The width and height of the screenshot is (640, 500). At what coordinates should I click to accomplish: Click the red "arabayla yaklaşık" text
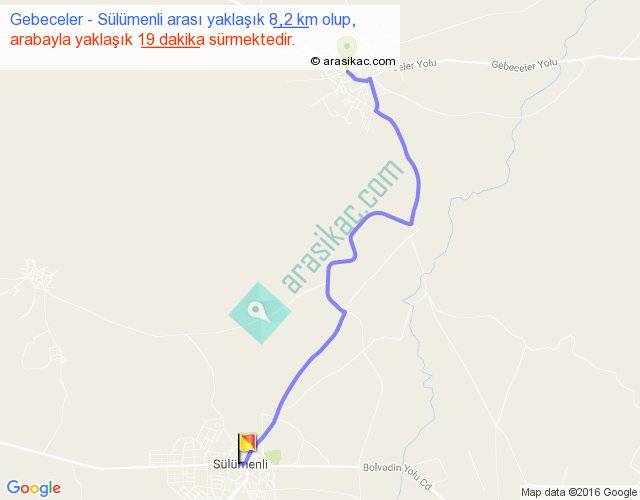click(x=71, y=40)
